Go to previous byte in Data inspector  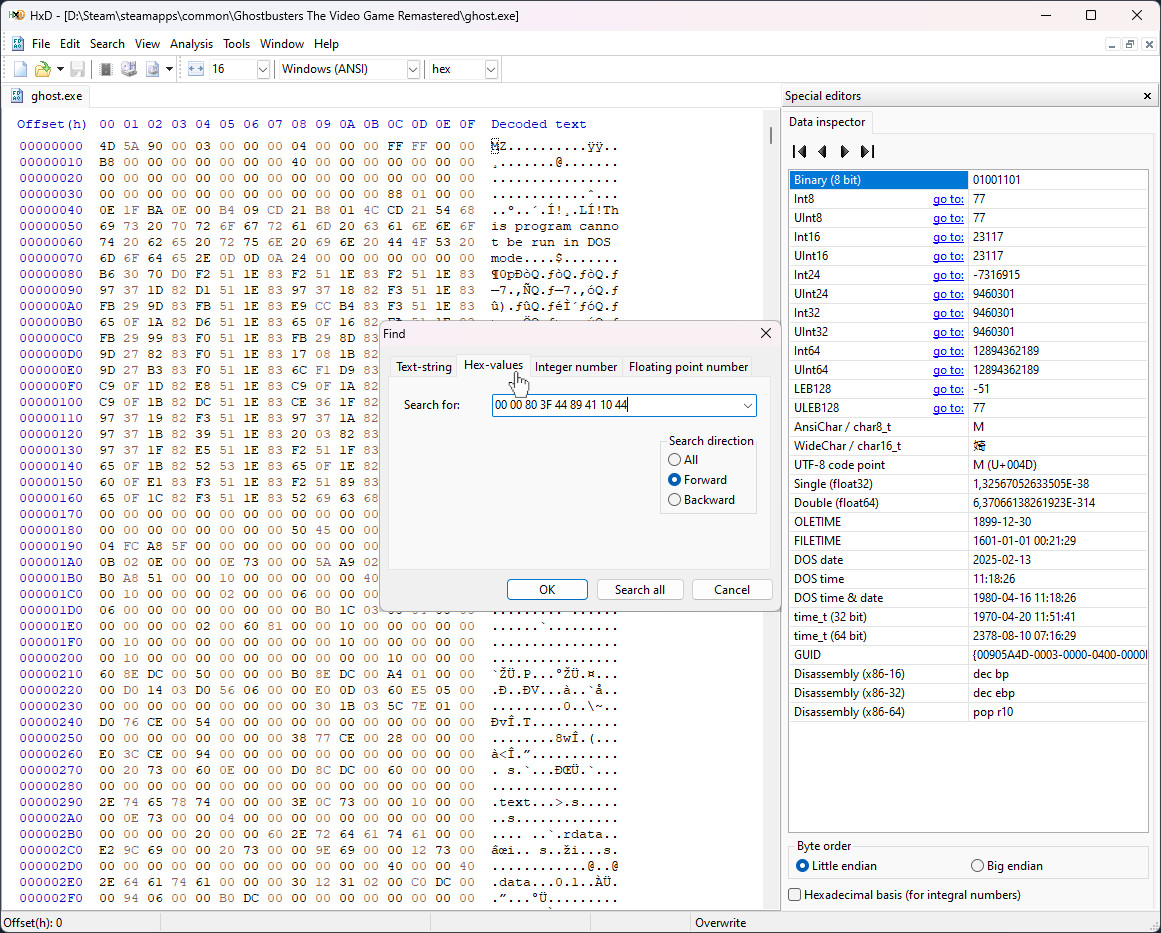pos(822,151)
